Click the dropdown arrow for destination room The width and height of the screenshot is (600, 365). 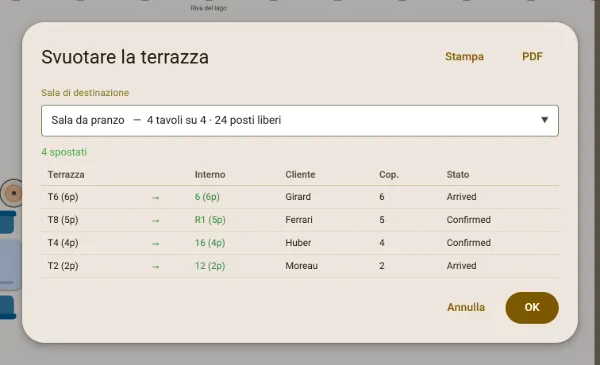coord(544,120)
